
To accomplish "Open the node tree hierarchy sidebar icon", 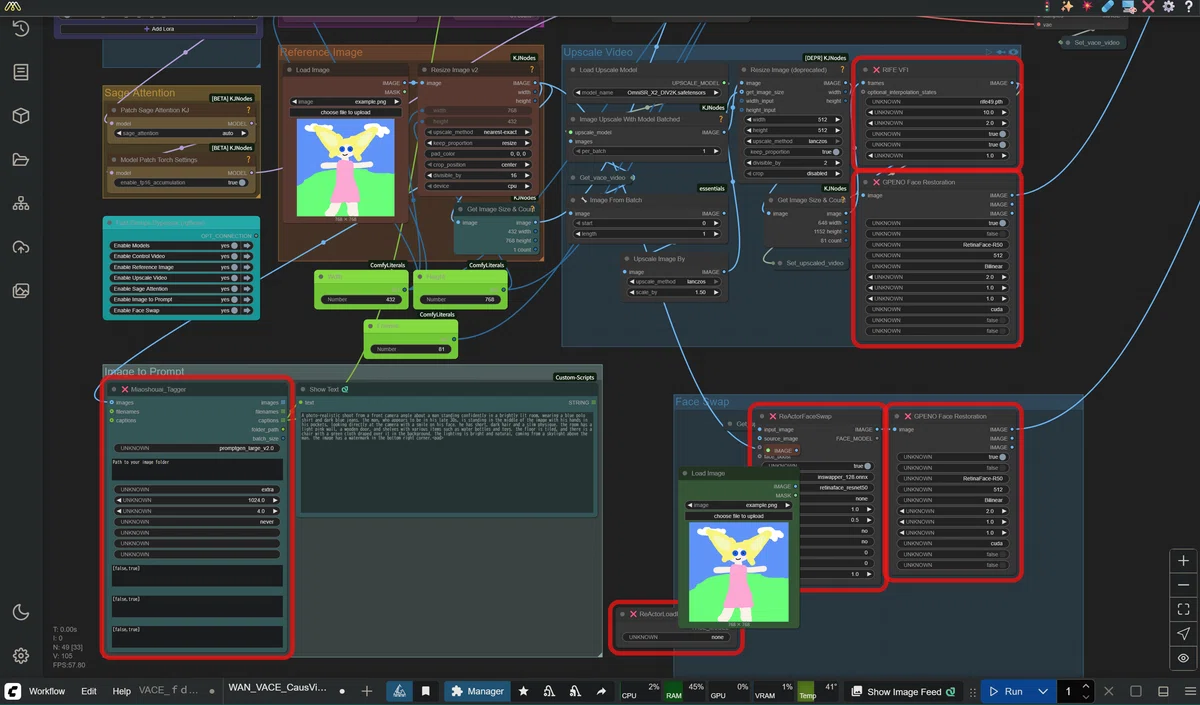I will coord(20,203).
